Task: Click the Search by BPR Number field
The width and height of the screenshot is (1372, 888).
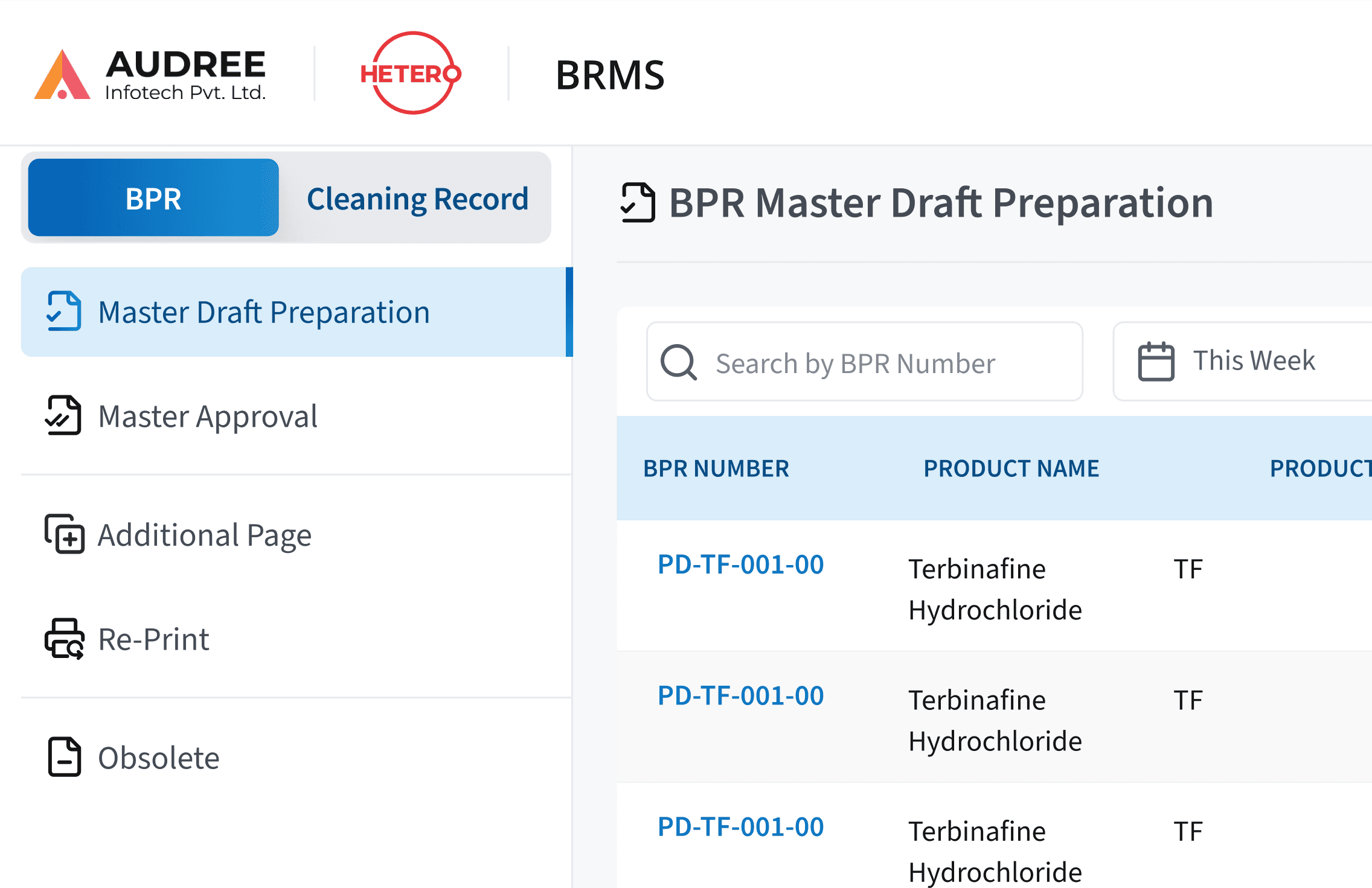Action: (856, 362)
